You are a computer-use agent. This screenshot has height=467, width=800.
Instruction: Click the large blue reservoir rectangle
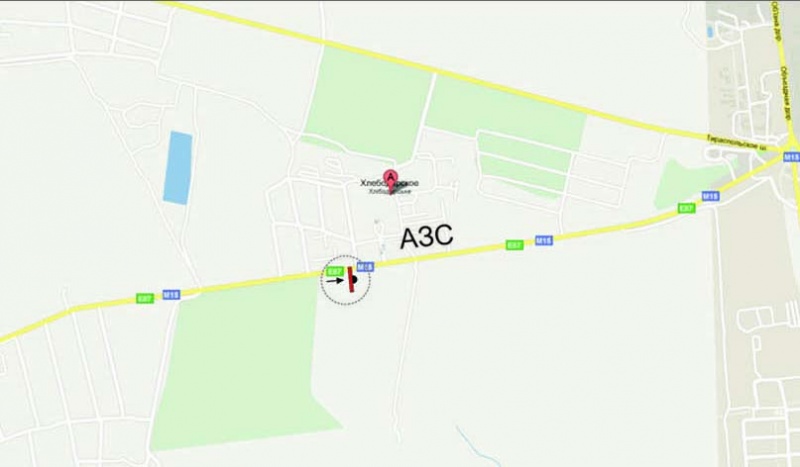pos(178,168)
